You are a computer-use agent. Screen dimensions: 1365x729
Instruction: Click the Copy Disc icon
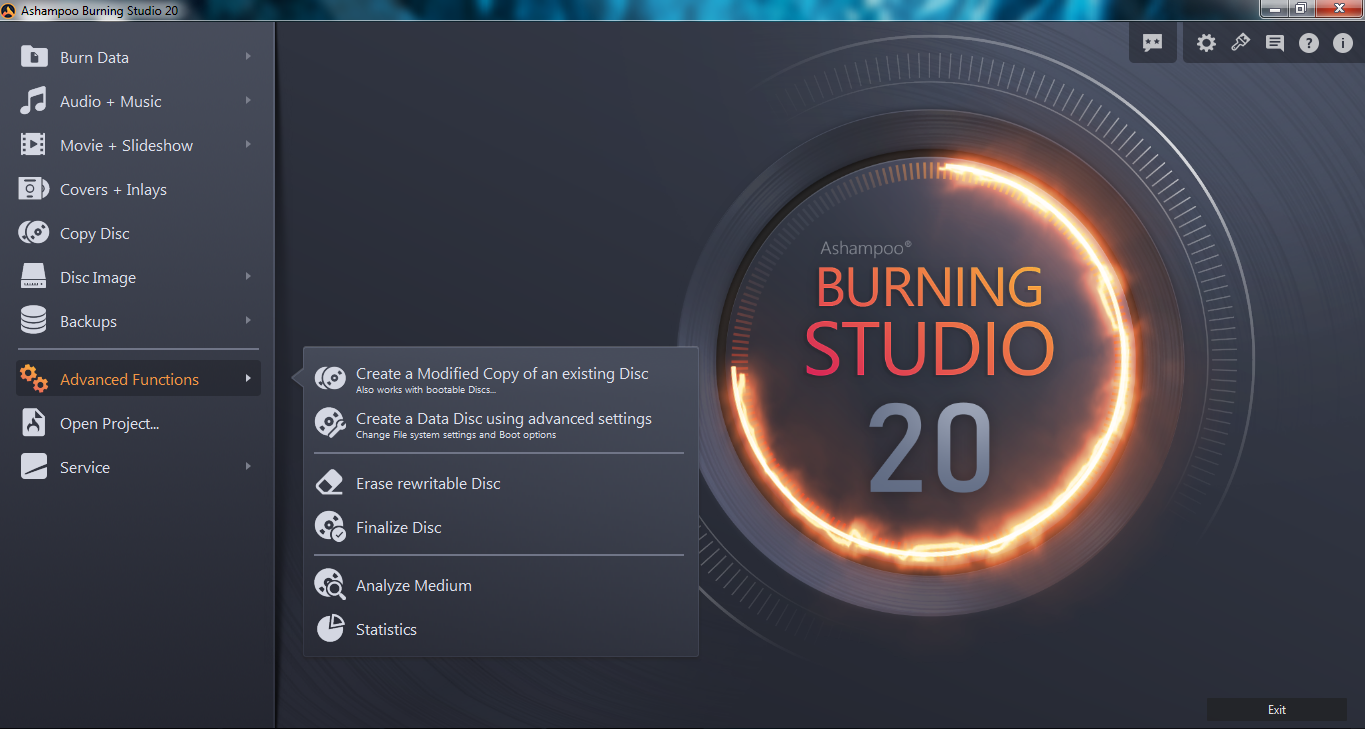click(x=34, y=233)
